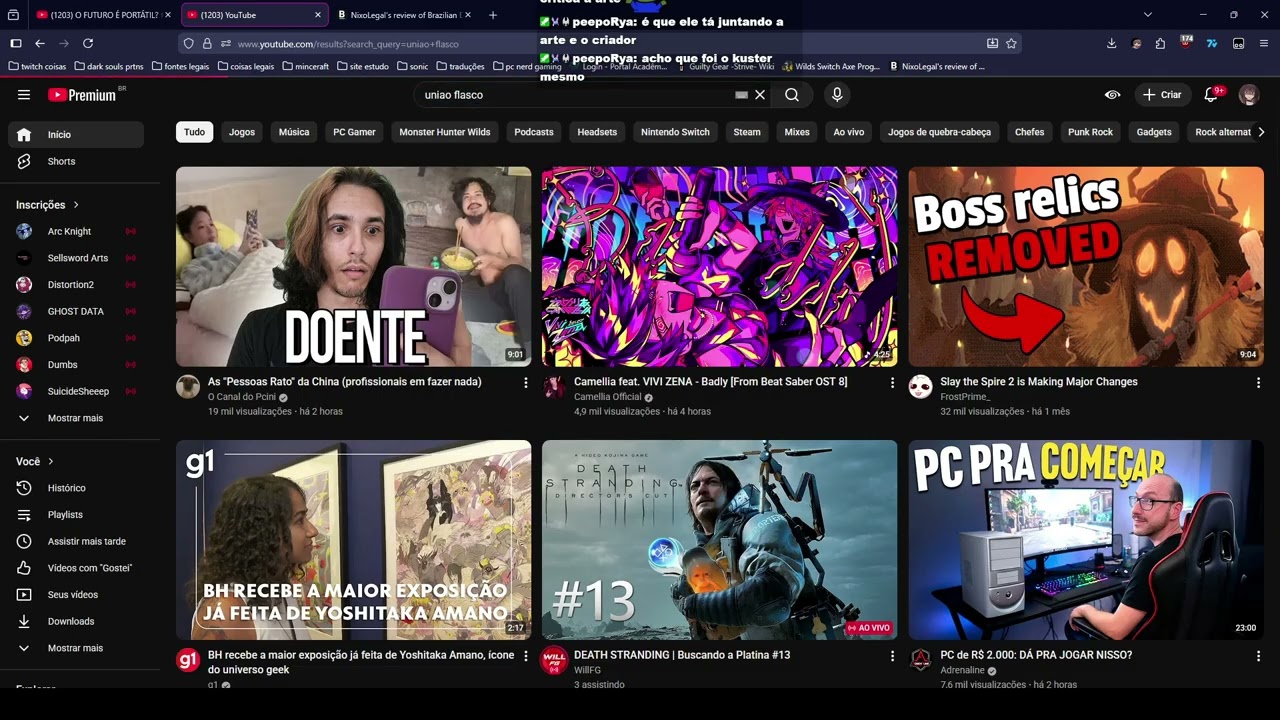Select the Tudo filter chip
The image size is (1280, 720).
[194, 132]
